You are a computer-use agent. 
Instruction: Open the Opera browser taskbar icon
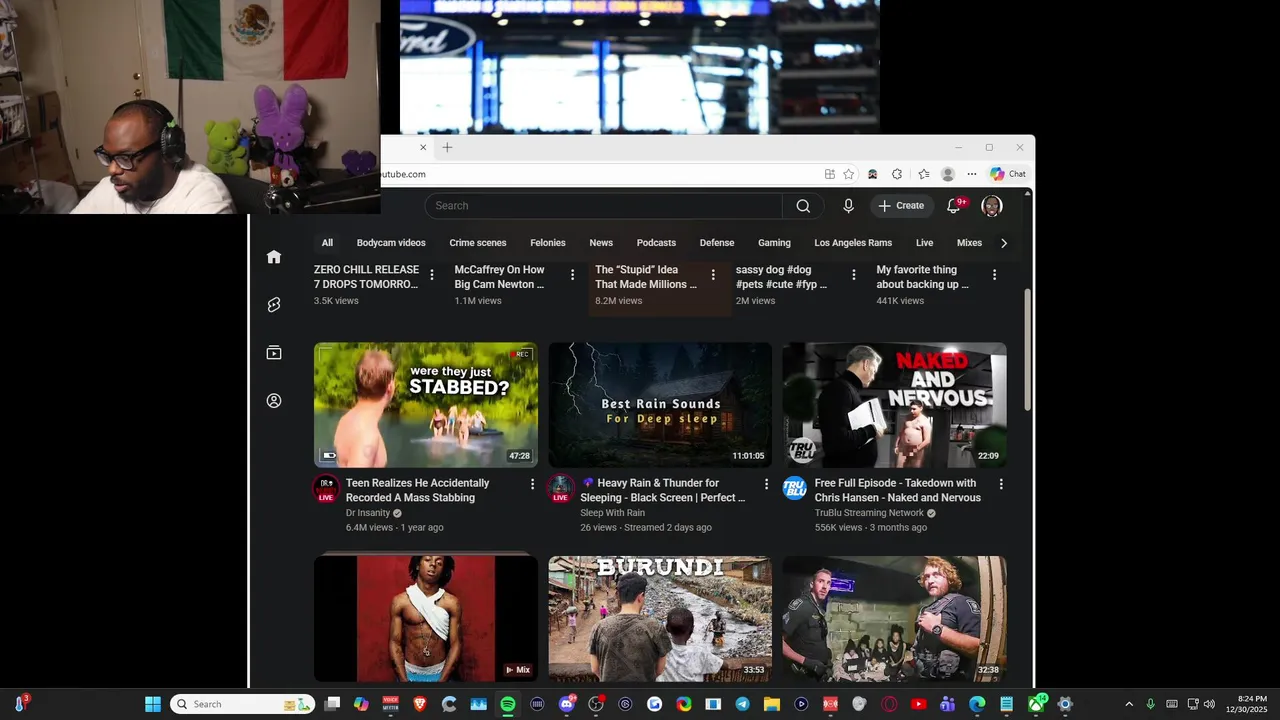click(889, 704)
